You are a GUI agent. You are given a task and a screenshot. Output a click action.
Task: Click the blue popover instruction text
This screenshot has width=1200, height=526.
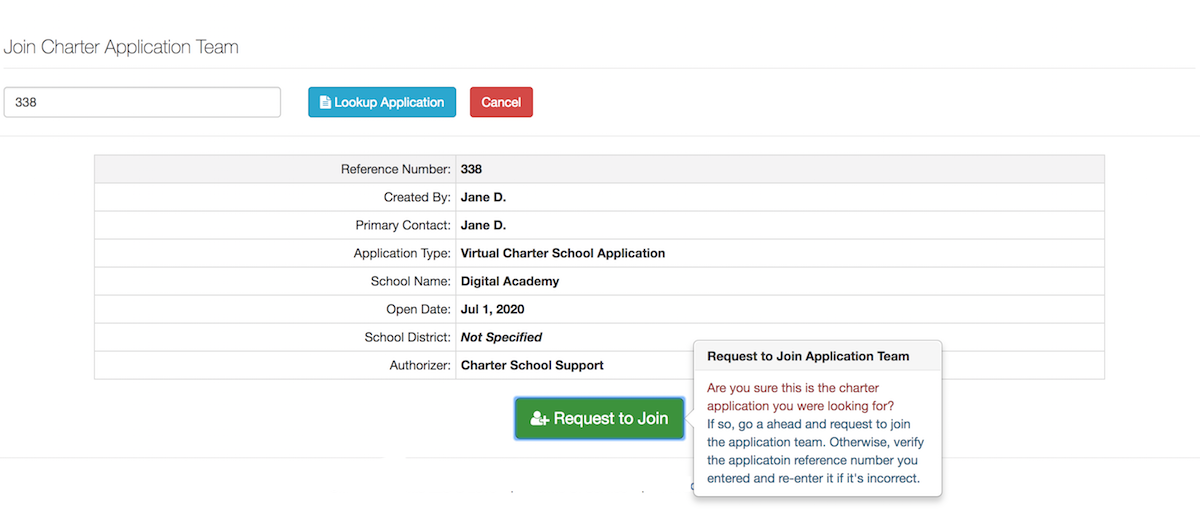click(x=813, y=451)
